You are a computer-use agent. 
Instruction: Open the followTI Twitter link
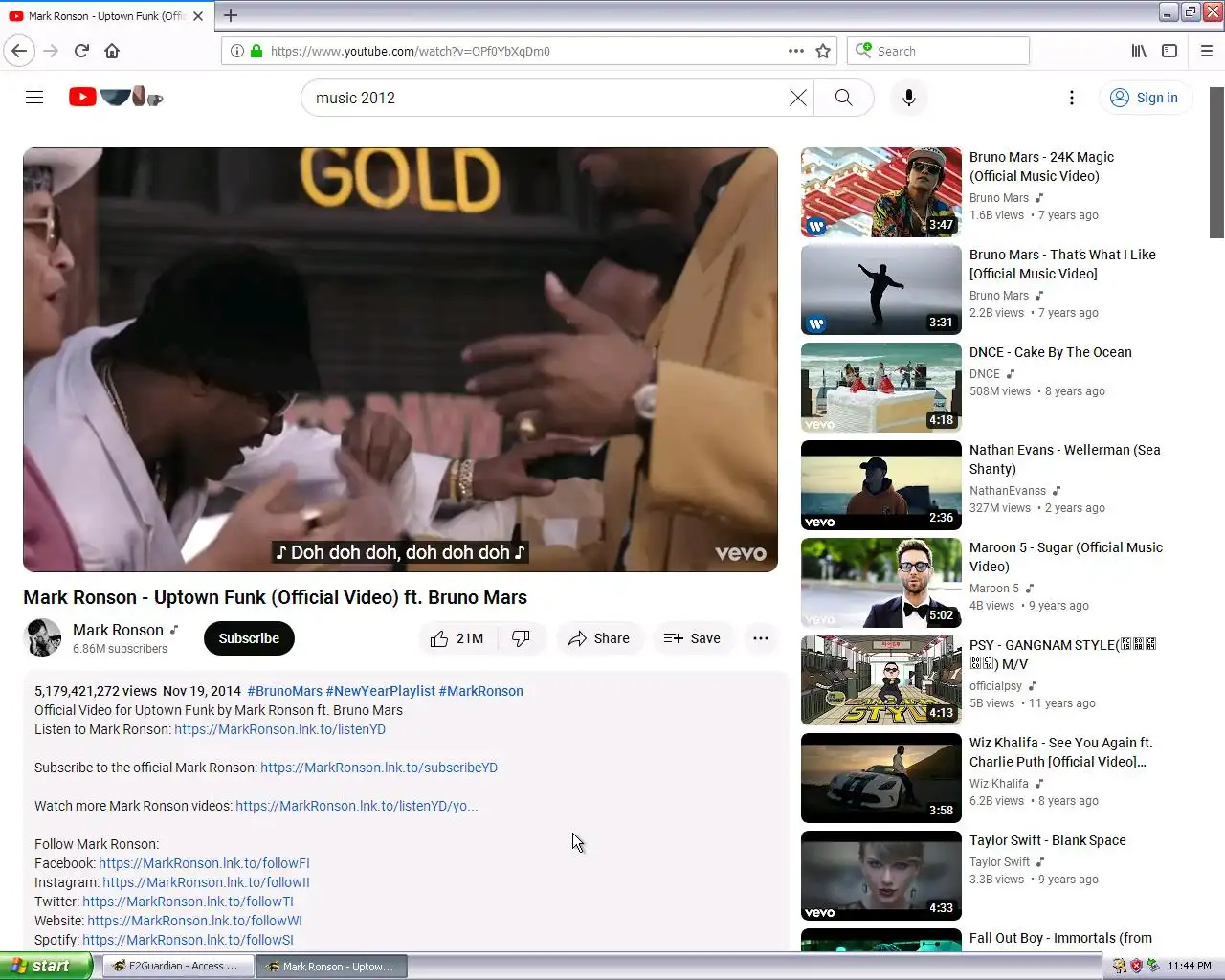(188, 902)
